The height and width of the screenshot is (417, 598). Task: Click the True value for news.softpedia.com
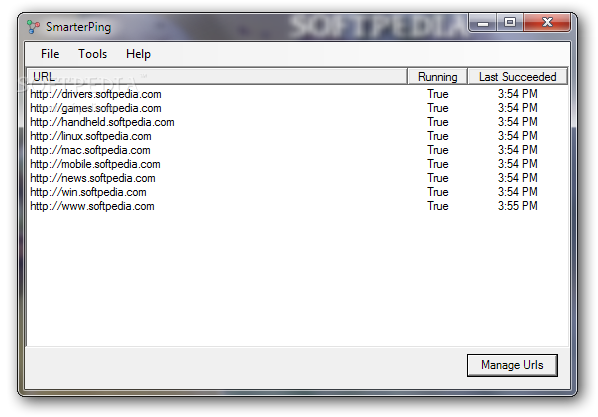(x=437, y=178)
